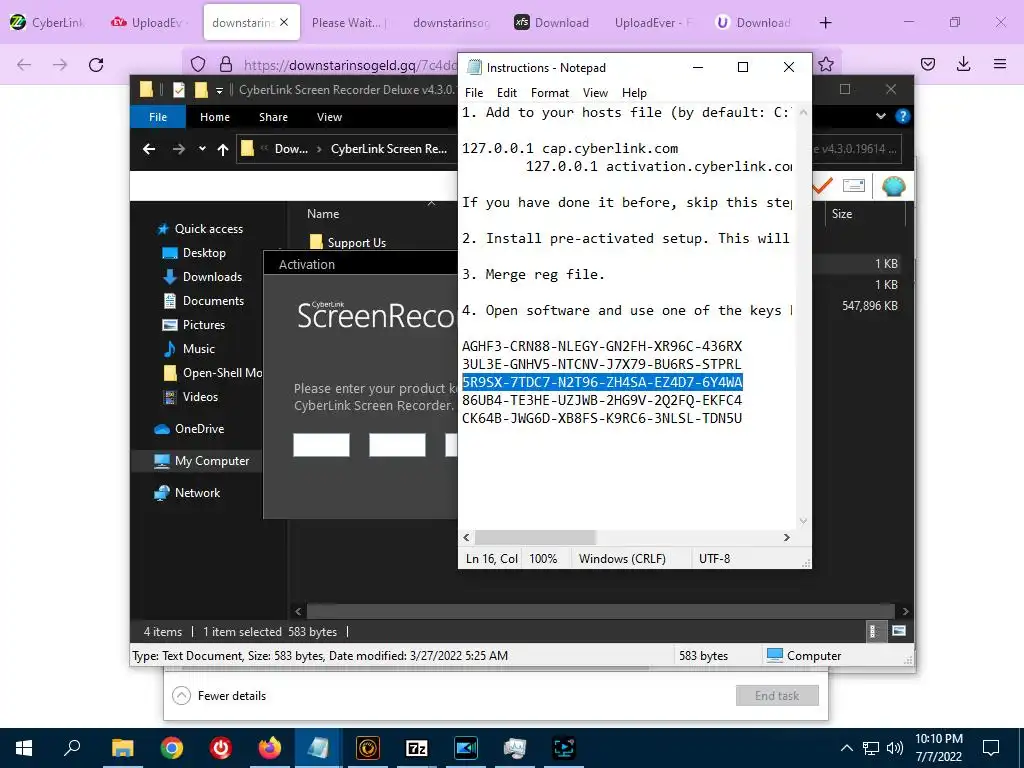
Task: Bookmark the page with the star icon
Action: 825,64
